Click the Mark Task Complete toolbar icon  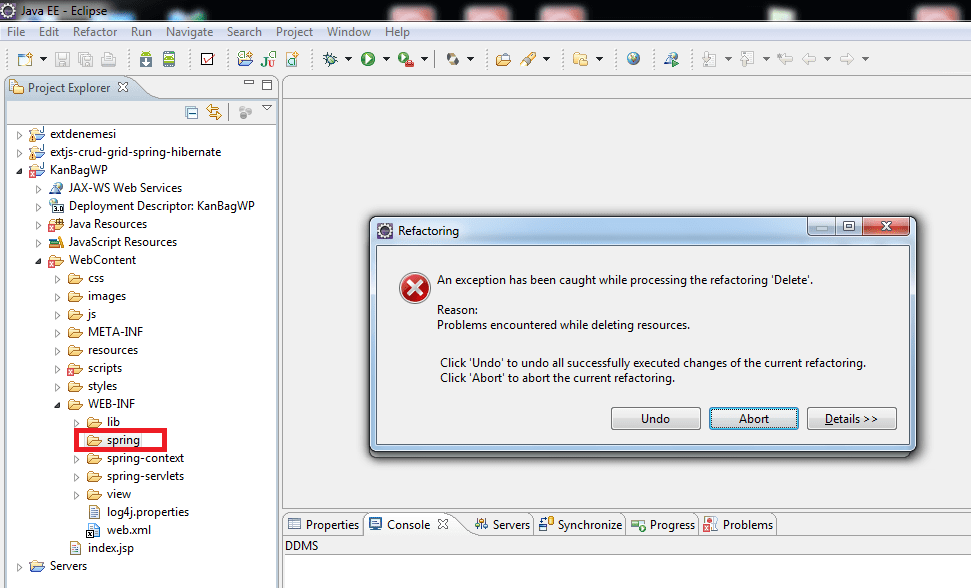coord(206,58)
